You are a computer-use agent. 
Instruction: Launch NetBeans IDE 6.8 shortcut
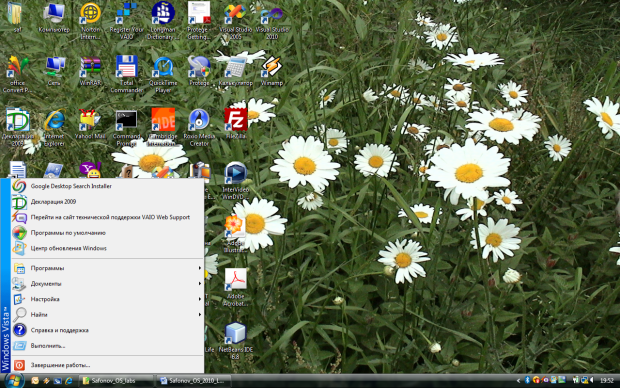[236, 341]
